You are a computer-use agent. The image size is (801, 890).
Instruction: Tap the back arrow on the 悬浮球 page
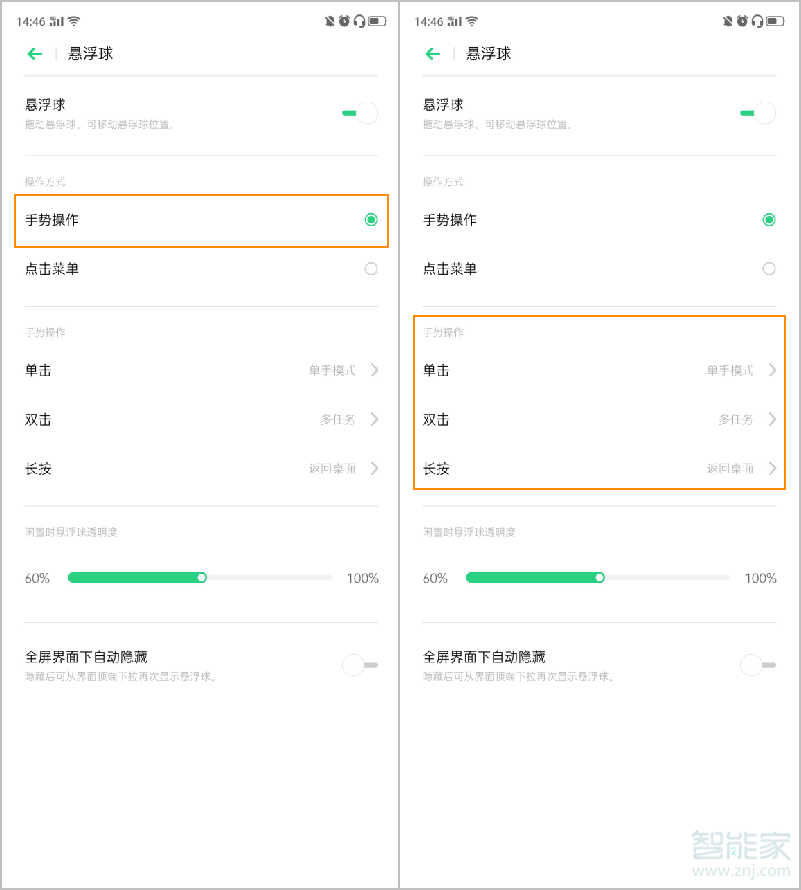click(x=35, y=54)
